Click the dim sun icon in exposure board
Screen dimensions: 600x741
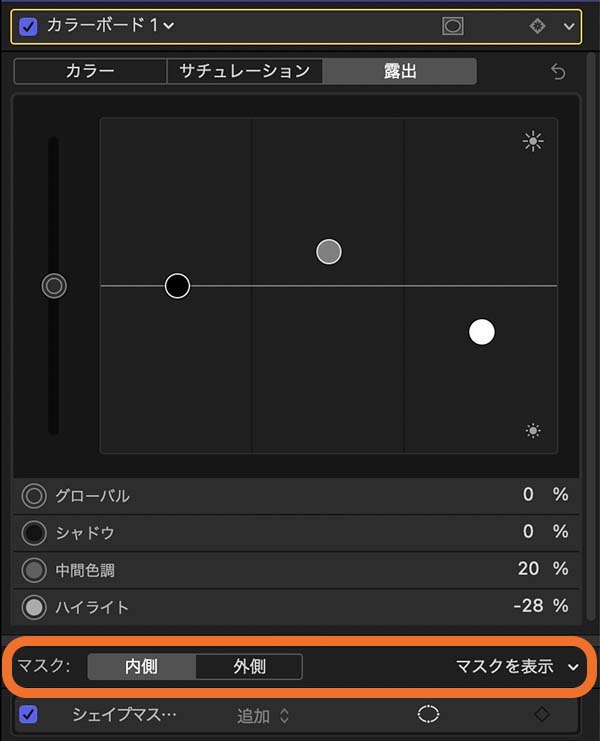point(533,431)
